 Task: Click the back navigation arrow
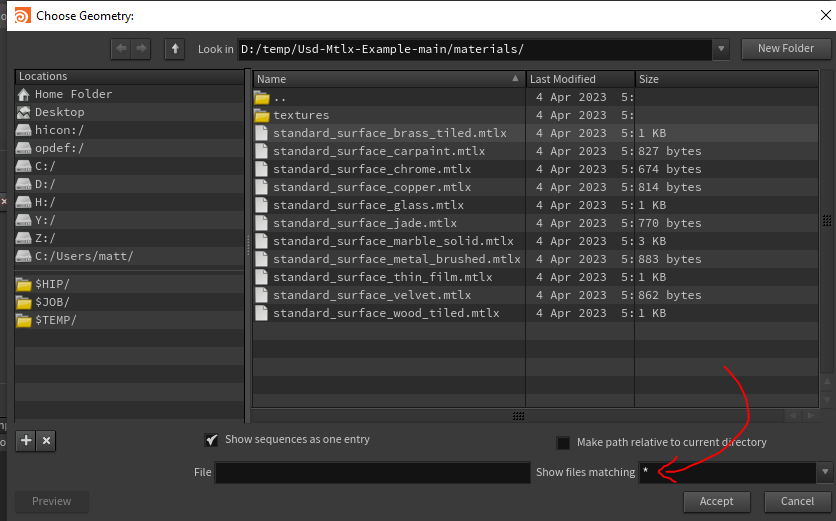pos(122,49)
